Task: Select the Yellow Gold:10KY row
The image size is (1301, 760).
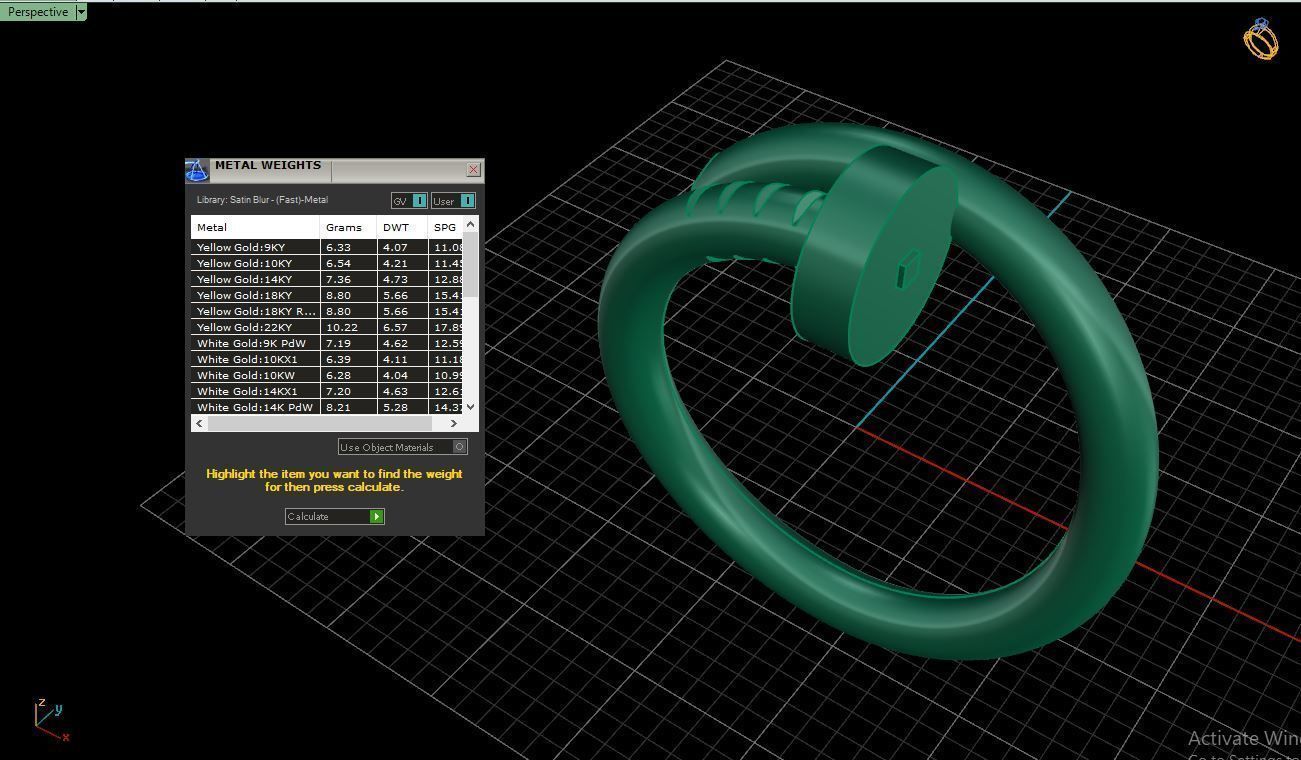Action: pos(328,263)
